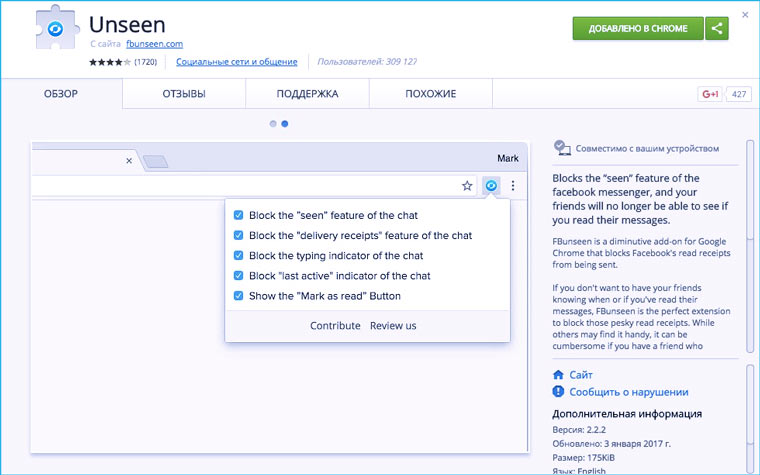This screenshot has height=475, width=760.
Task: Click the Unseen eye icon in browser toolbar
Action: [491, 186]
